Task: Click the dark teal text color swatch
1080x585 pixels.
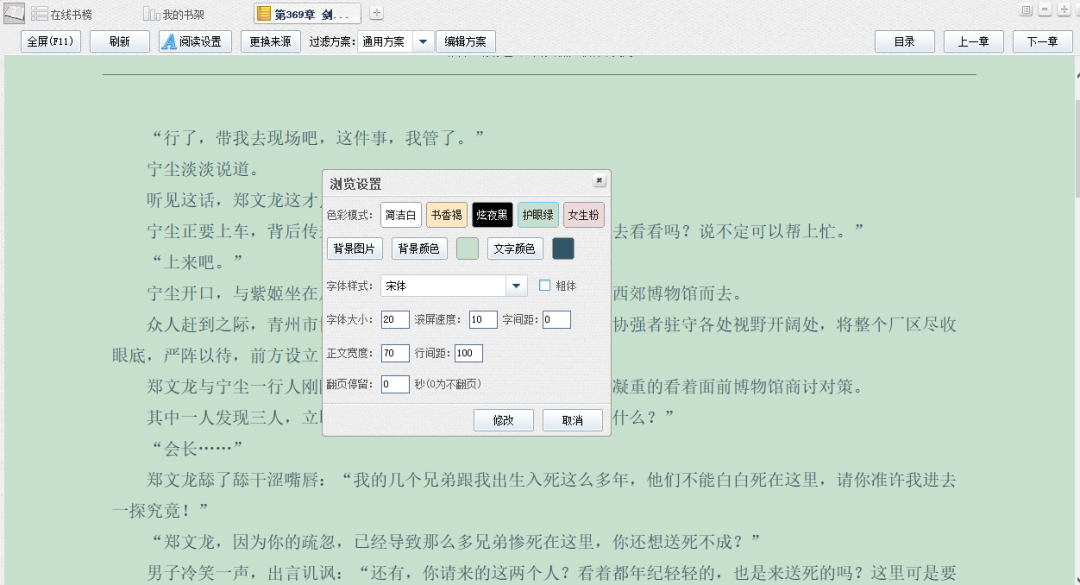Action: pyautogui.click(x=563, y=249)
